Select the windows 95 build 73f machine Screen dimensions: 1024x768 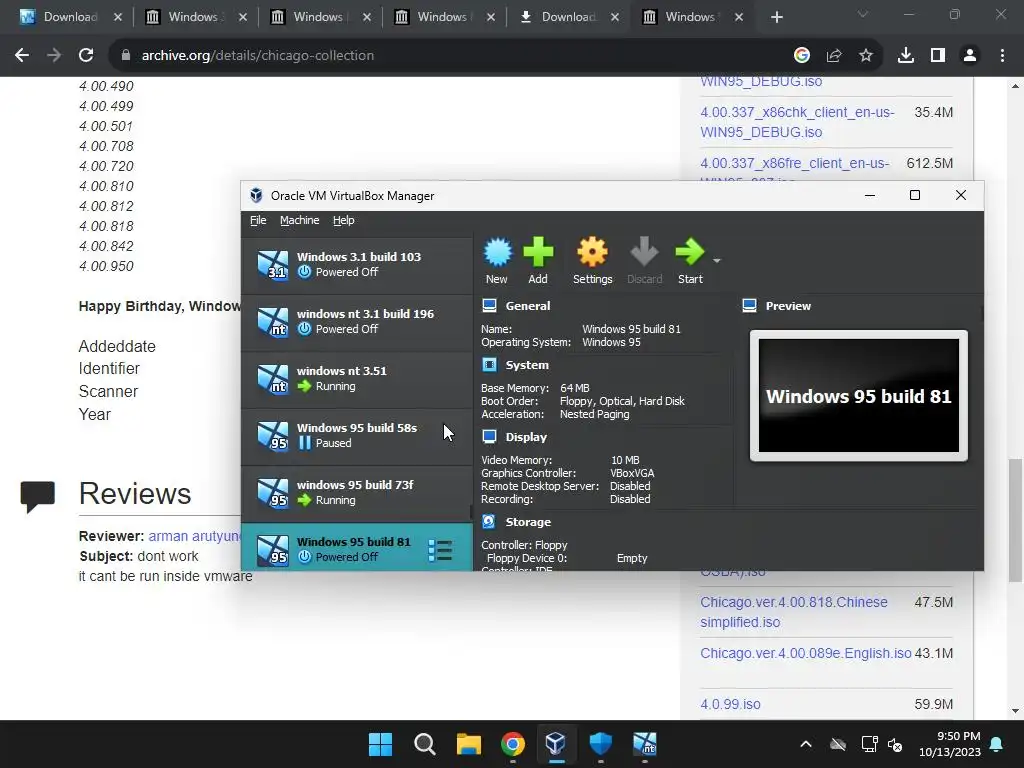(x=357, y=492)
